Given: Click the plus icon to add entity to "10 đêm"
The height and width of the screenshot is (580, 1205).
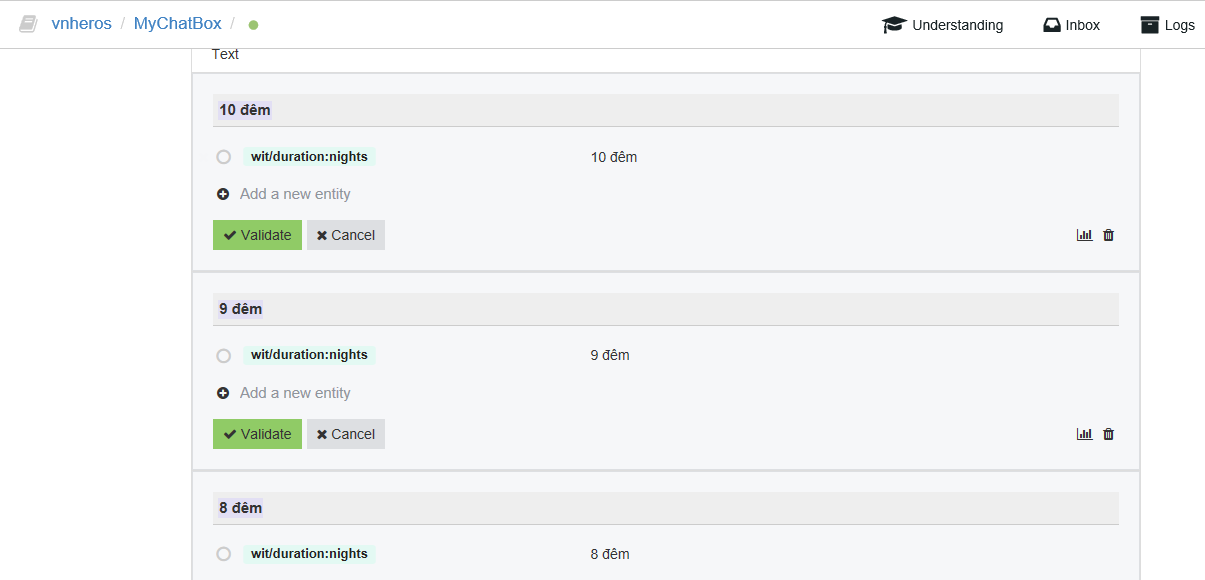Looking at the screenshot, I should coord(223,193).
